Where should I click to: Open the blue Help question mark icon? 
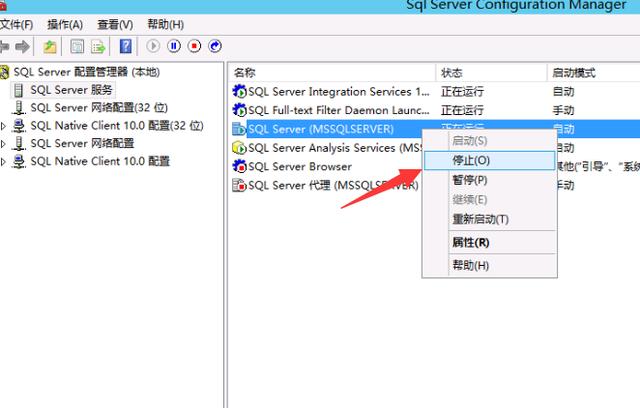point(126,46)
